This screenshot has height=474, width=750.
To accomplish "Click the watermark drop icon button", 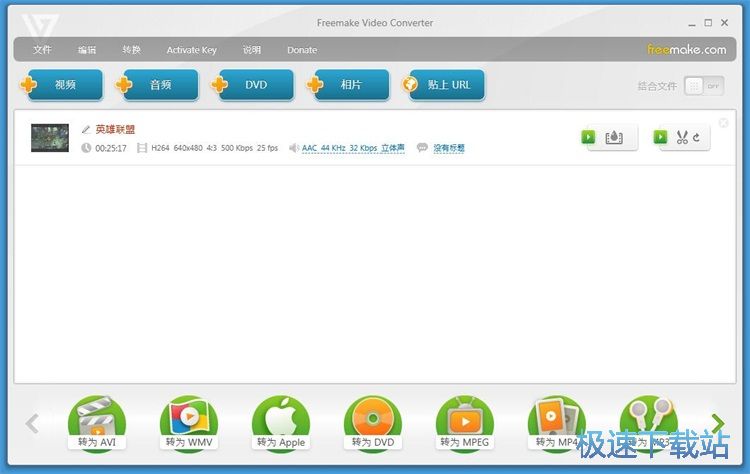I will tap(614, 138).
